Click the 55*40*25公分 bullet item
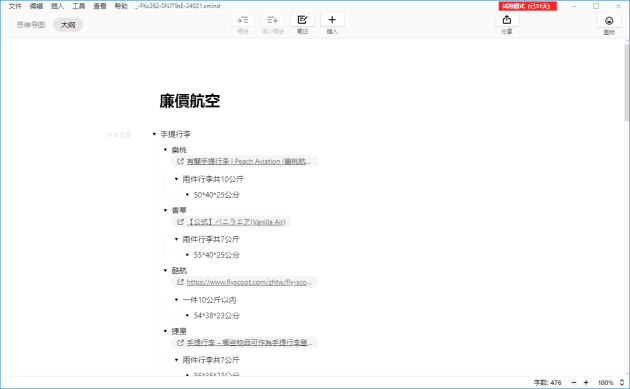 point(217,255)
